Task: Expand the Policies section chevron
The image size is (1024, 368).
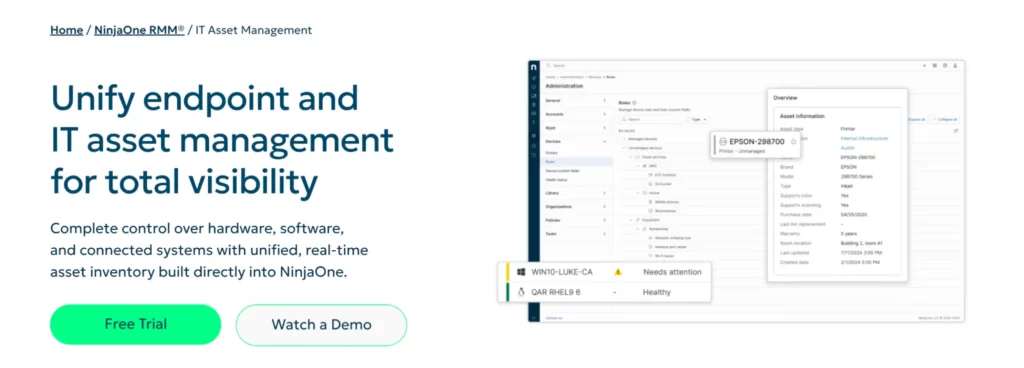Action: [604, 220]
